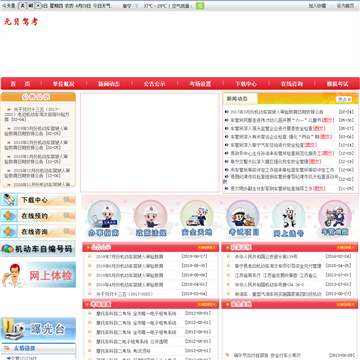Open the 网上体检 banner with doctor
Viewport: 360px width, 360px height.
(x=38, y=275)
